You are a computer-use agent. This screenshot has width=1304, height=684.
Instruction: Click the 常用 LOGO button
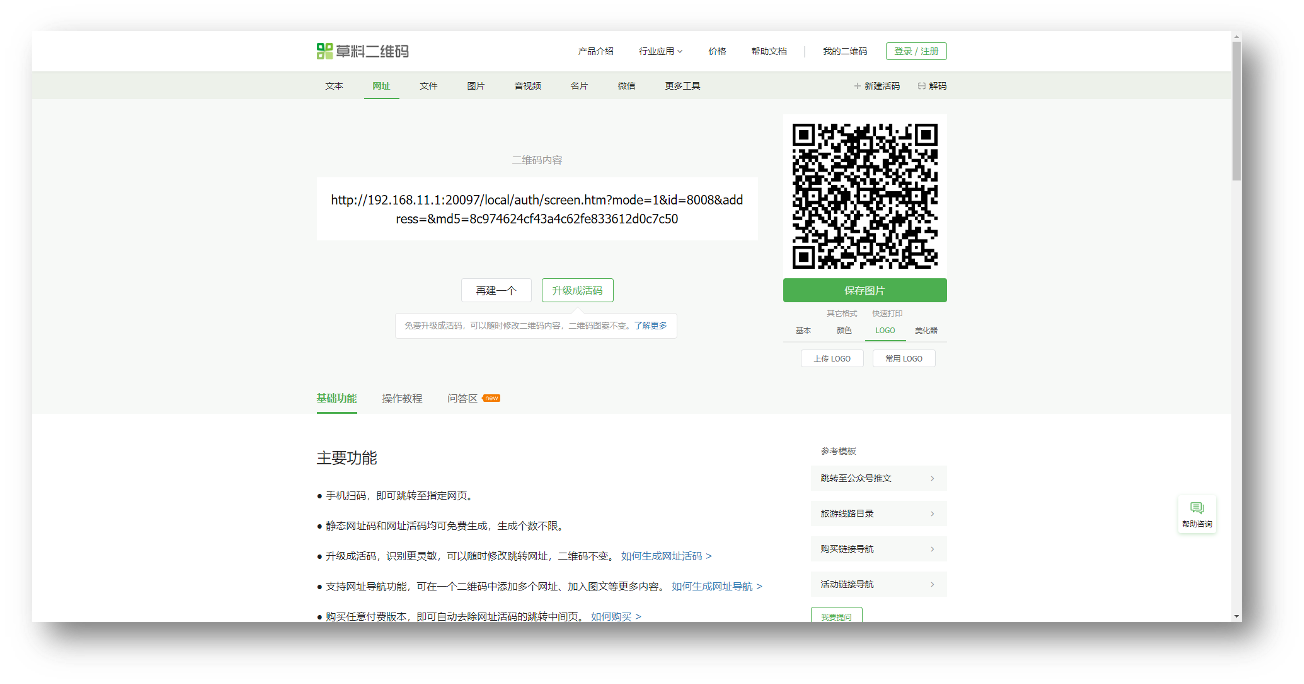tap(904, 358)
